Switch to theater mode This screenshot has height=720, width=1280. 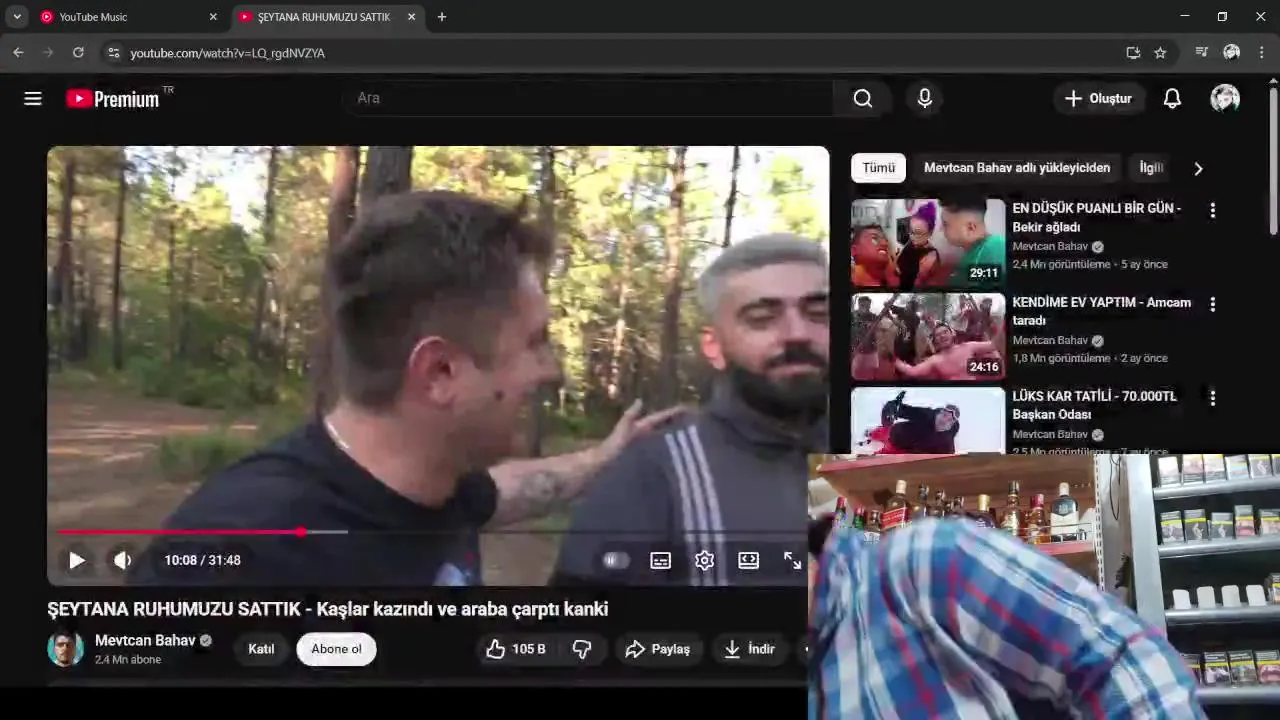749,560
